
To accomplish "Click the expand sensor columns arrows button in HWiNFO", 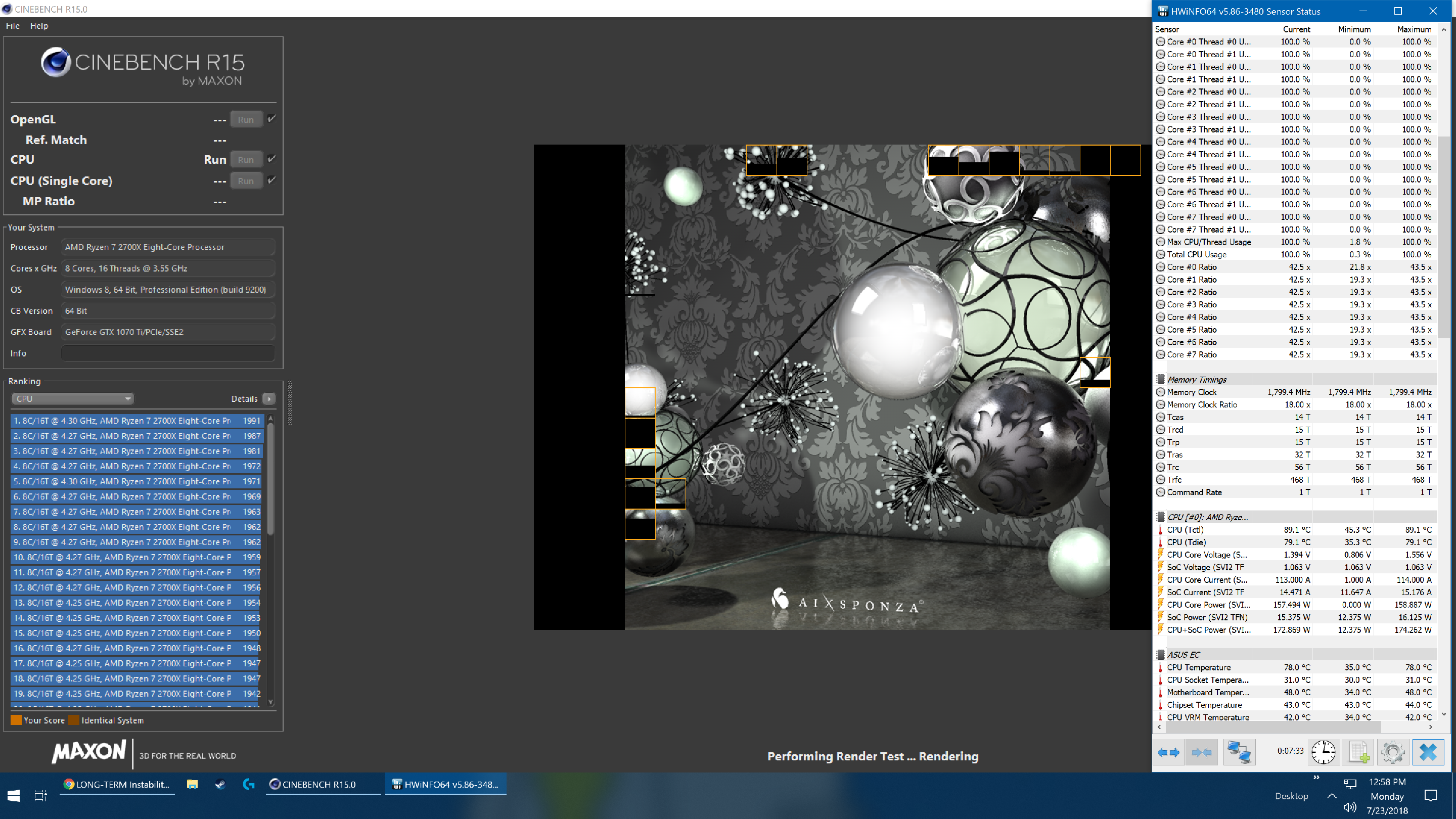I will [x=1168, y=752].
